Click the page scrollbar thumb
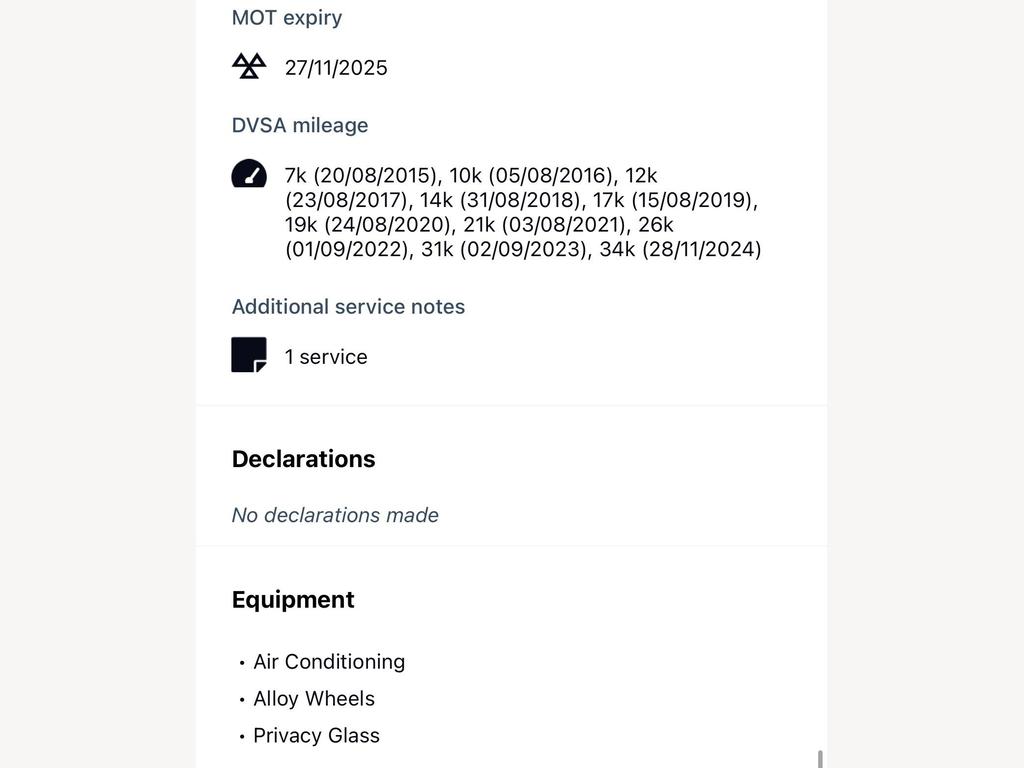Viewport: 1024px width, 768px height. click(x=820, y=759)
